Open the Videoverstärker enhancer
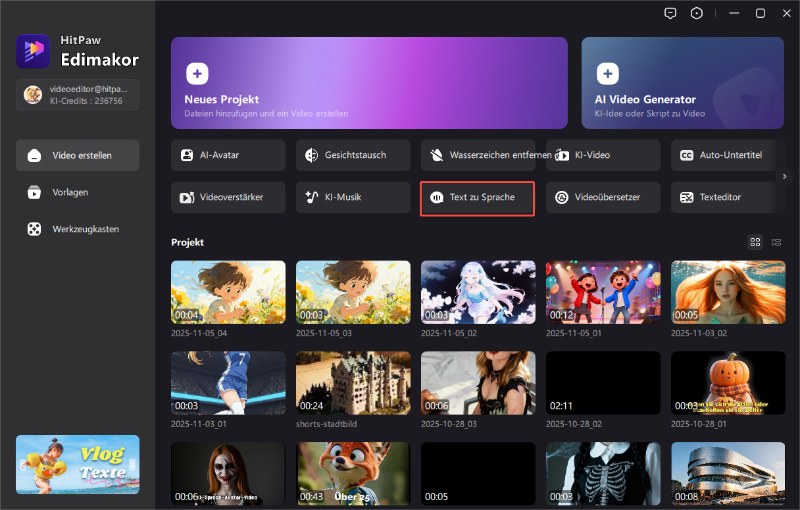800x510 pixels. [228, 198]
